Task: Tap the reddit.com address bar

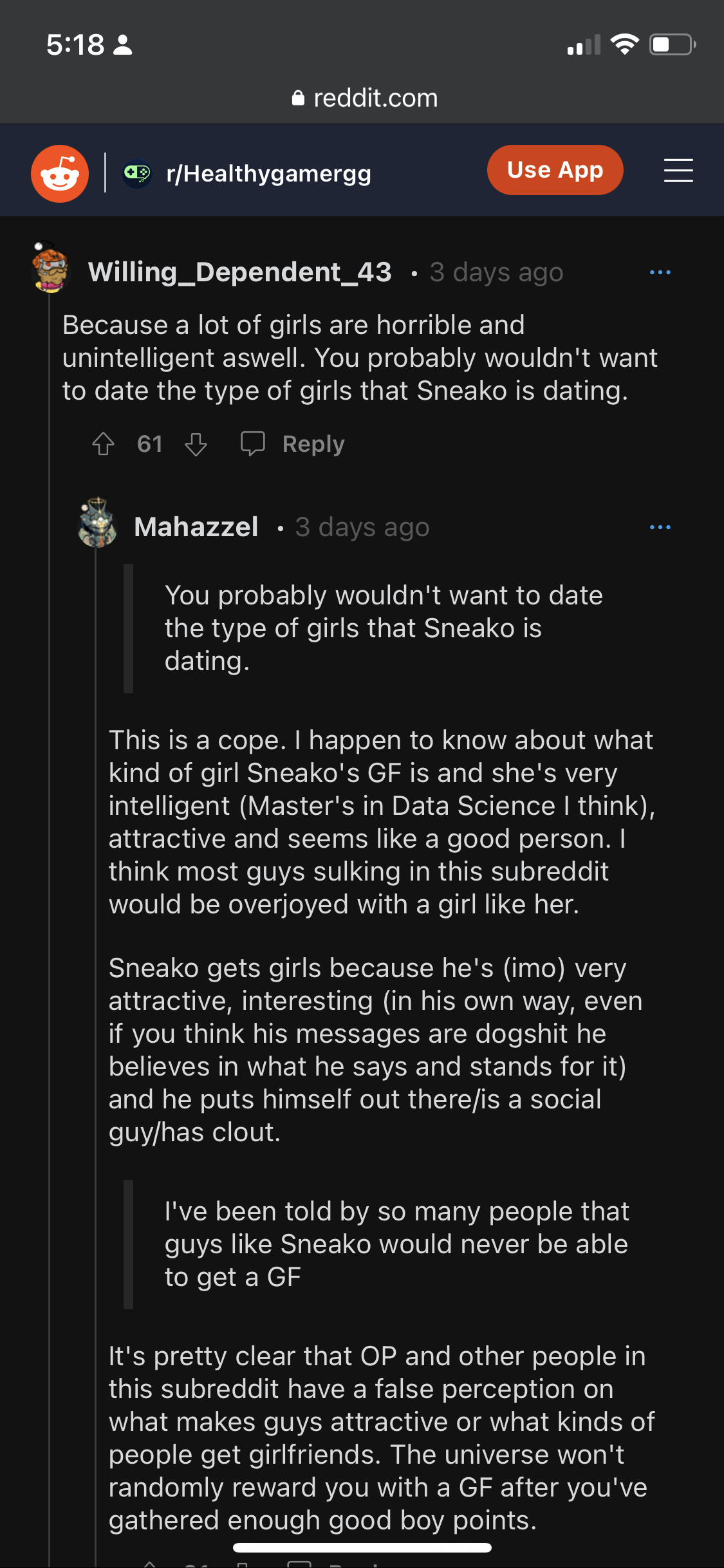Action: coord(364,98)
